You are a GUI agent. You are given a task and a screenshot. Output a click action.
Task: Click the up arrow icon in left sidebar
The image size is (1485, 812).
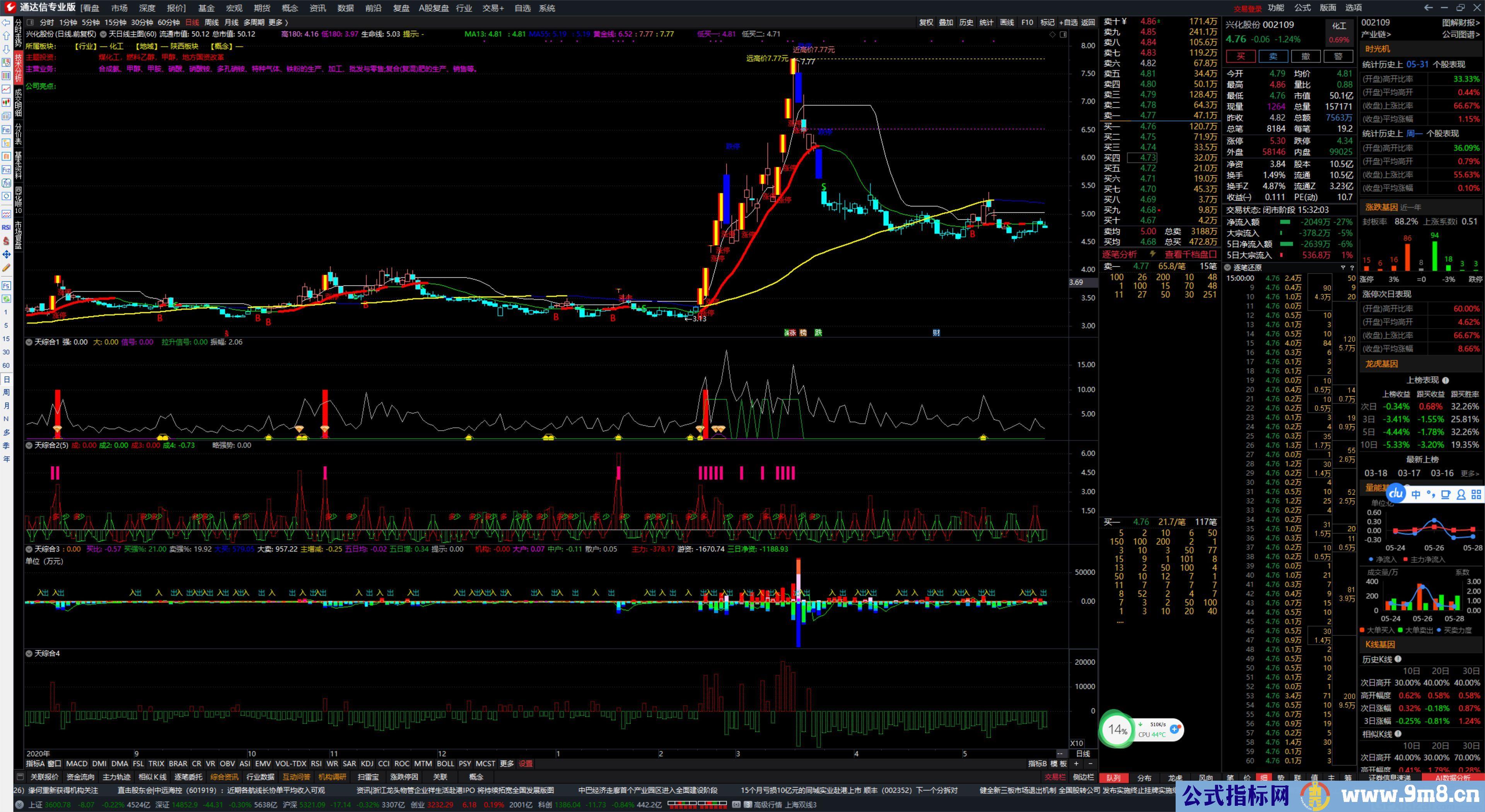[6, 36]
